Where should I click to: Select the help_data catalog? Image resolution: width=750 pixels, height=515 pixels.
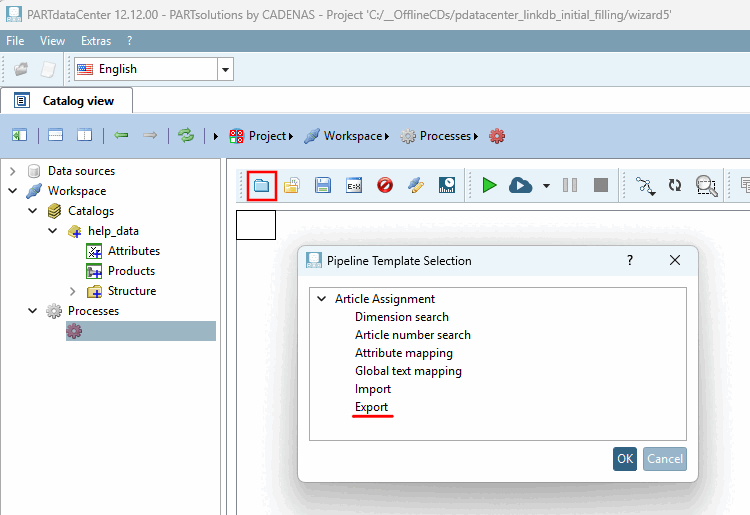(x=113, y=231)
